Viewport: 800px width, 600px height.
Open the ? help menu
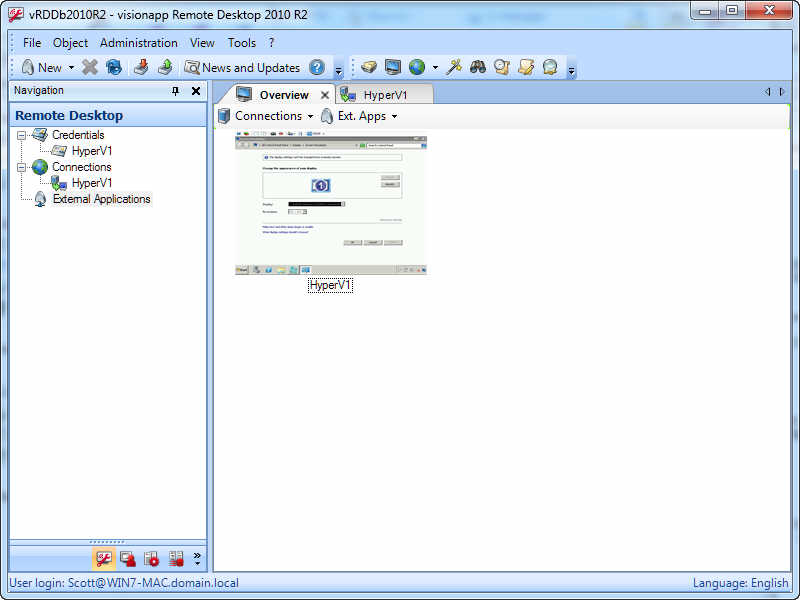pyautogui.click(x=271, y=43)
